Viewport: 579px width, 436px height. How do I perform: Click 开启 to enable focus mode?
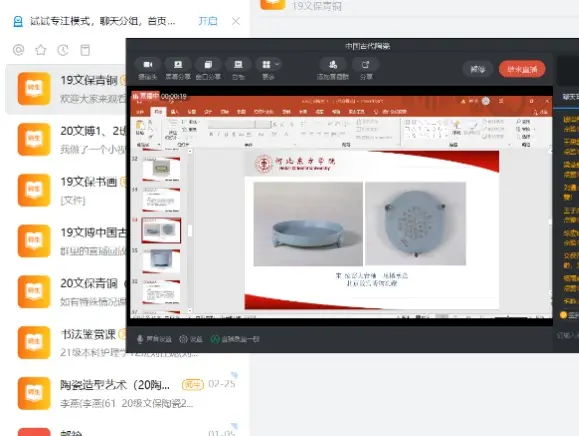pyautogui.click(x=208, y=21)
